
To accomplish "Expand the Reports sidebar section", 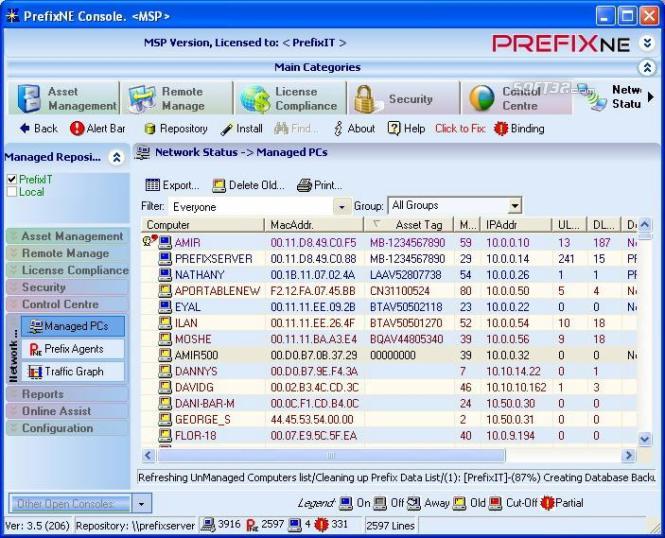I will click(x=68, y=394).
